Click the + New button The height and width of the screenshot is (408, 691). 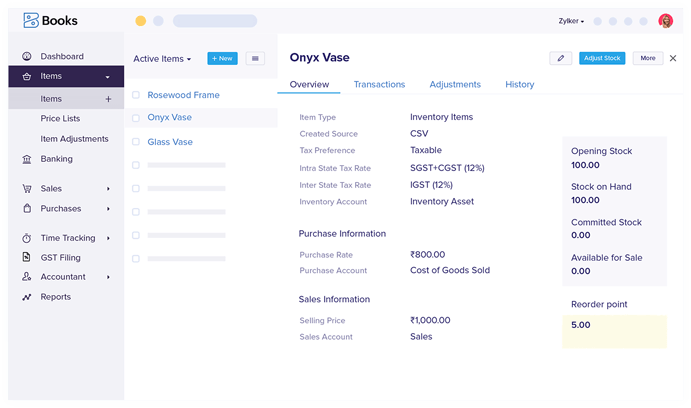[x=223, y=58]
